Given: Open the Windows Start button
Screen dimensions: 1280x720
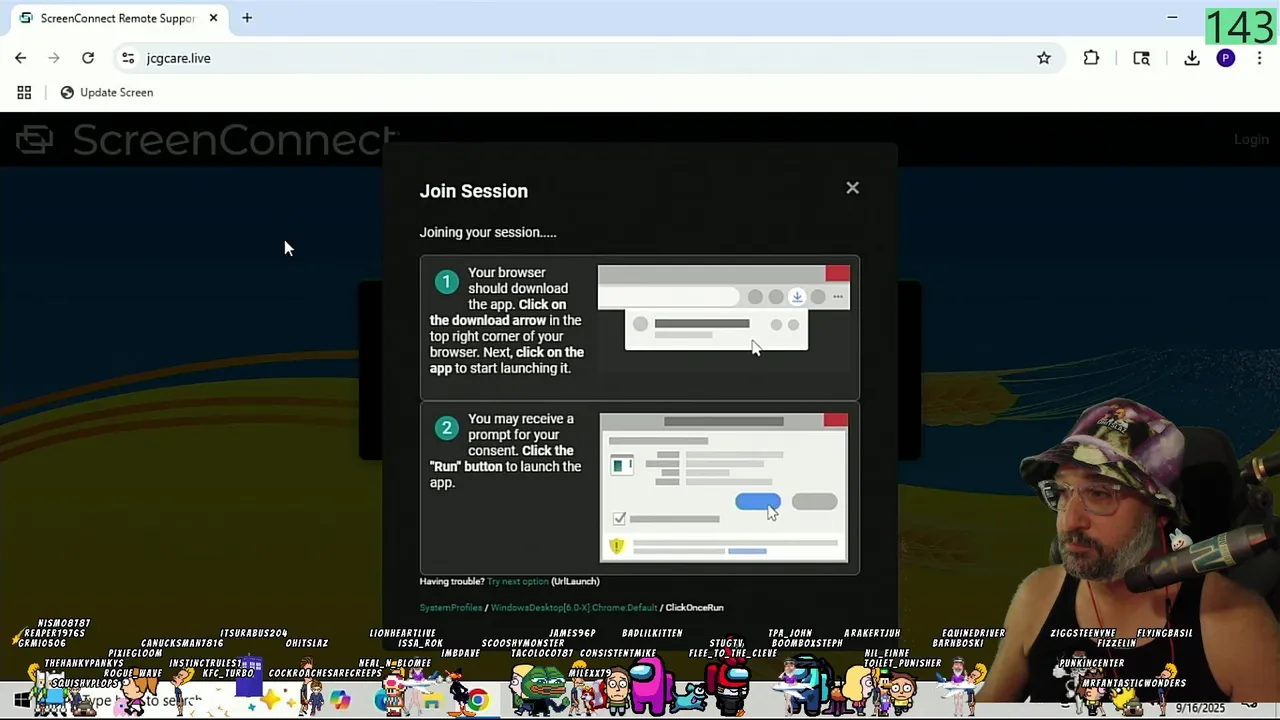Looking at the screenshot, I should (21, 700).
